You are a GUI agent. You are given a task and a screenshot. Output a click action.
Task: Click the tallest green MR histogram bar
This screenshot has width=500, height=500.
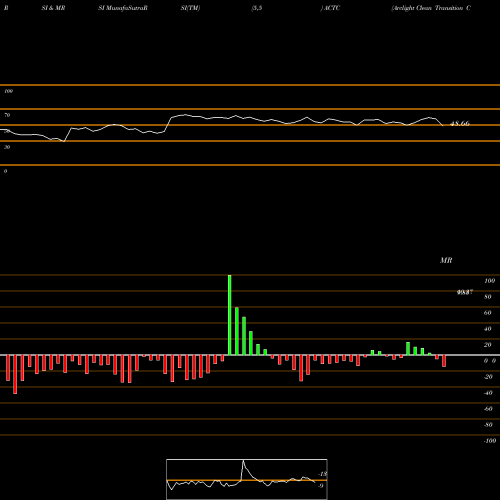(230, 315)
